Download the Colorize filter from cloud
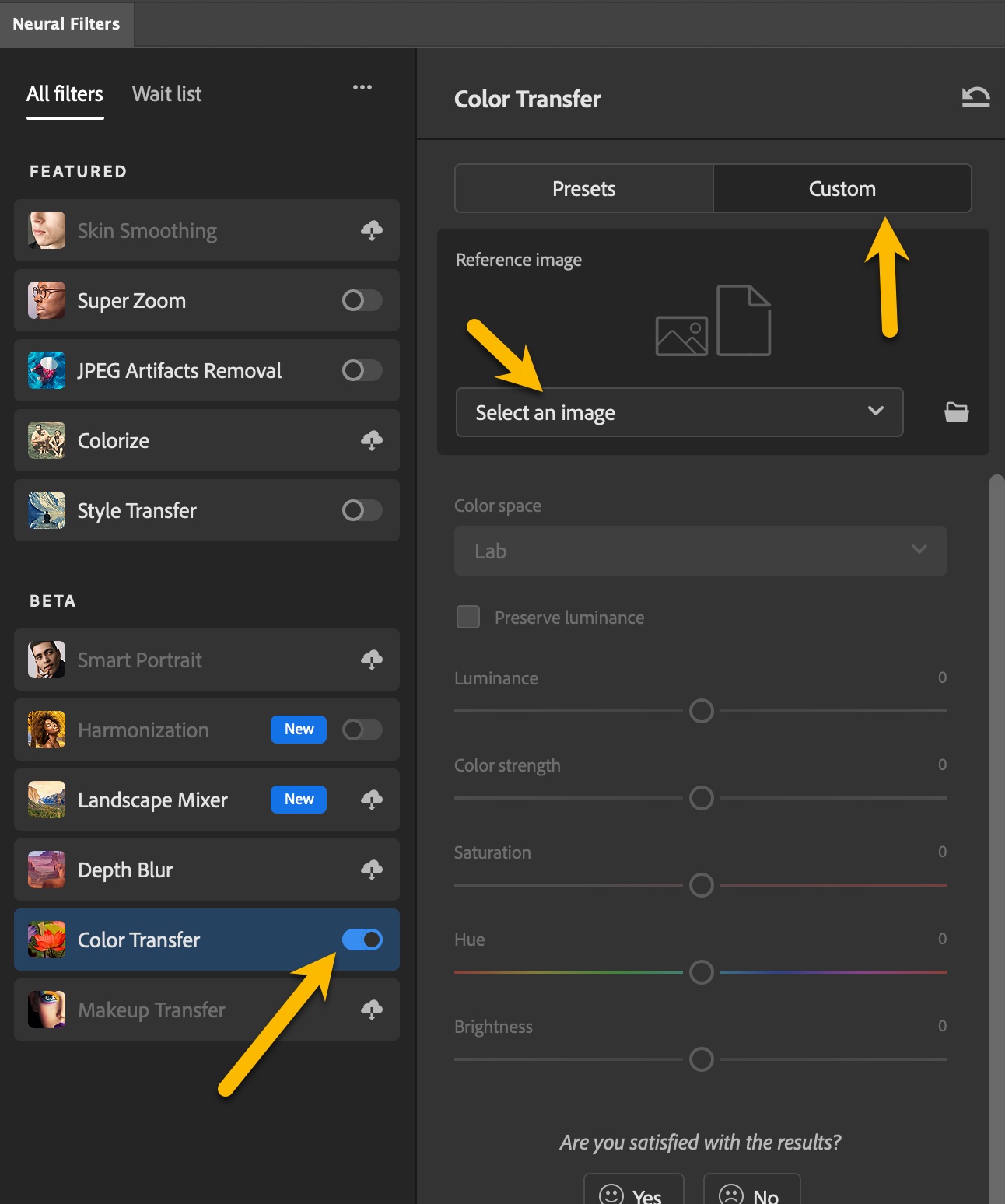1005x1204 pixels. [372, 440]
